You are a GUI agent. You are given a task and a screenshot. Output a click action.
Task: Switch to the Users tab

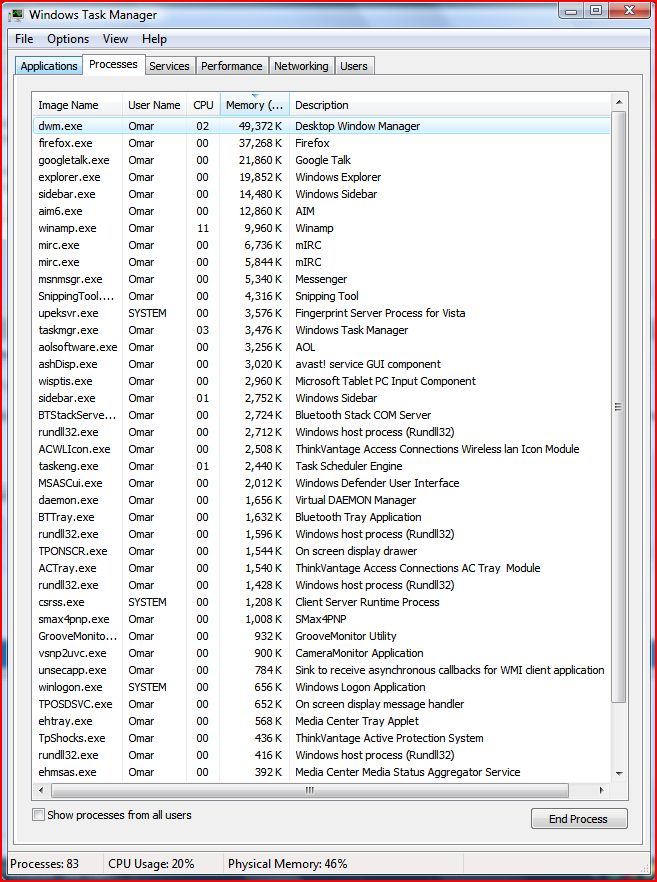354,66
